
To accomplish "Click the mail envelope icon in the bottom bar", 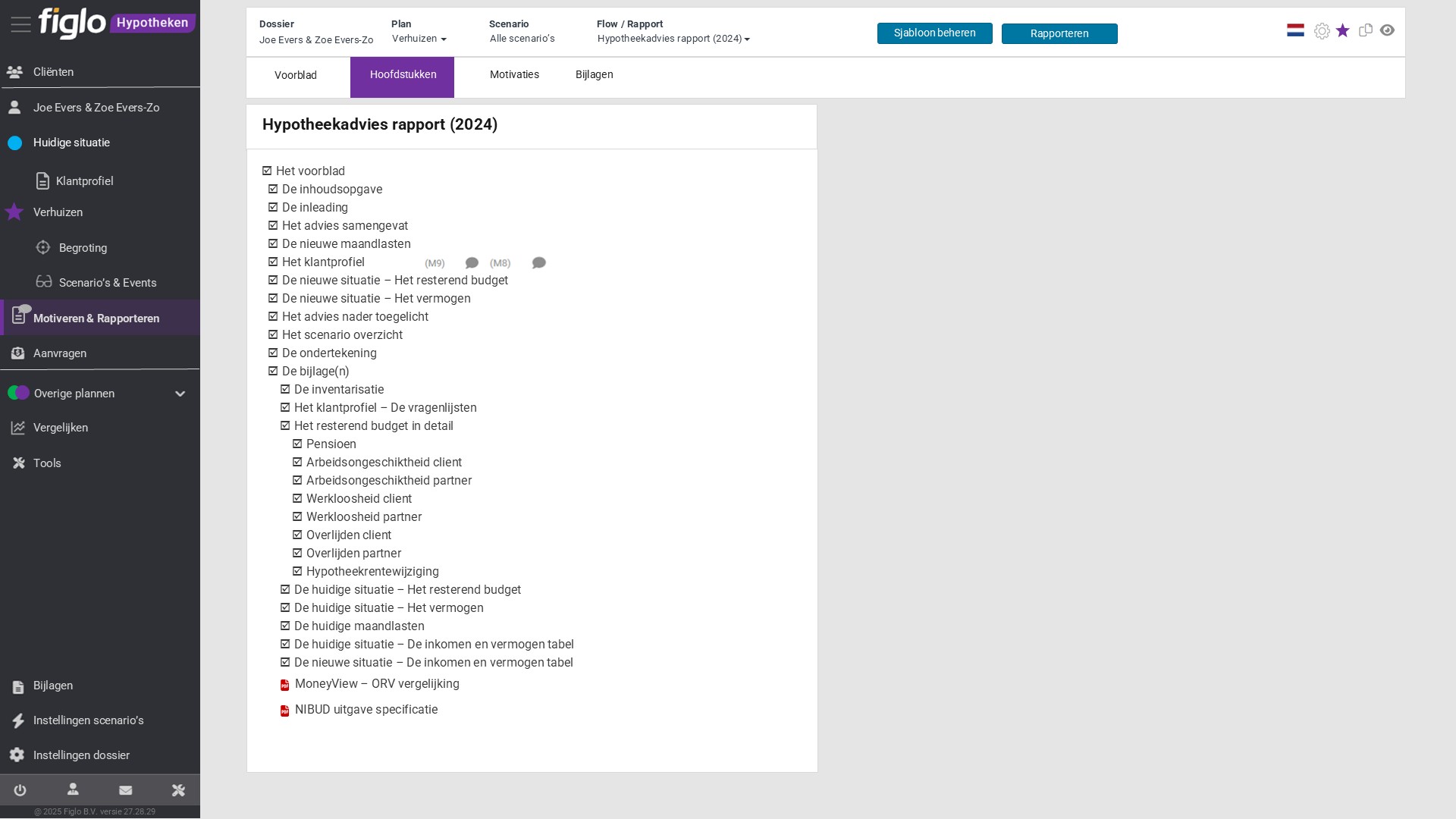I will [126, 790].
